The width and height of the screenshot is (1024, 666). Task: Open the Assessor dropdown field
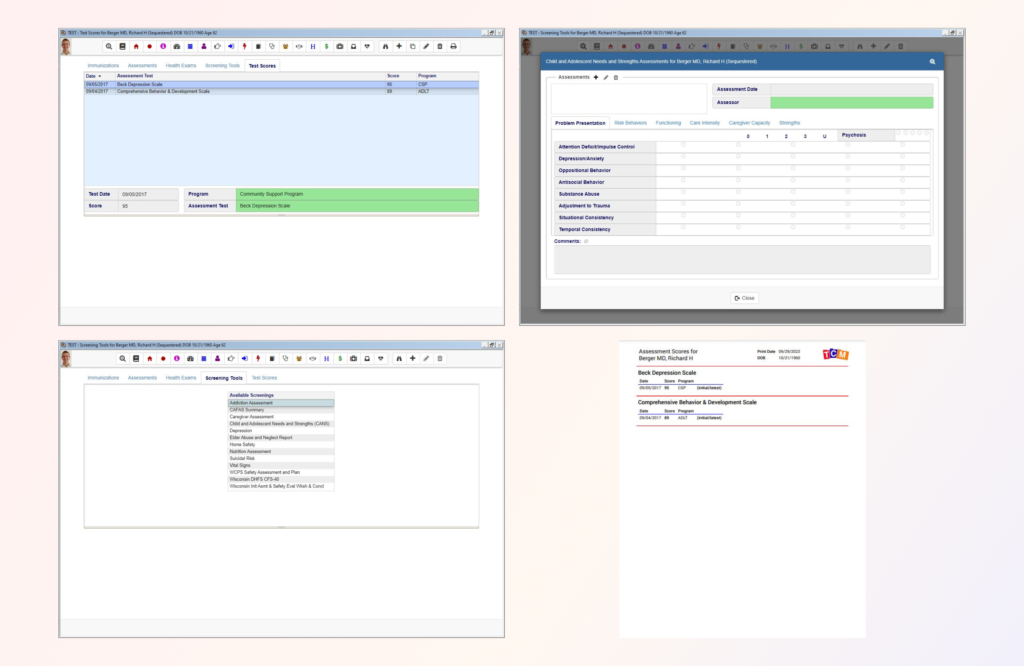click(x=851, y=103)
